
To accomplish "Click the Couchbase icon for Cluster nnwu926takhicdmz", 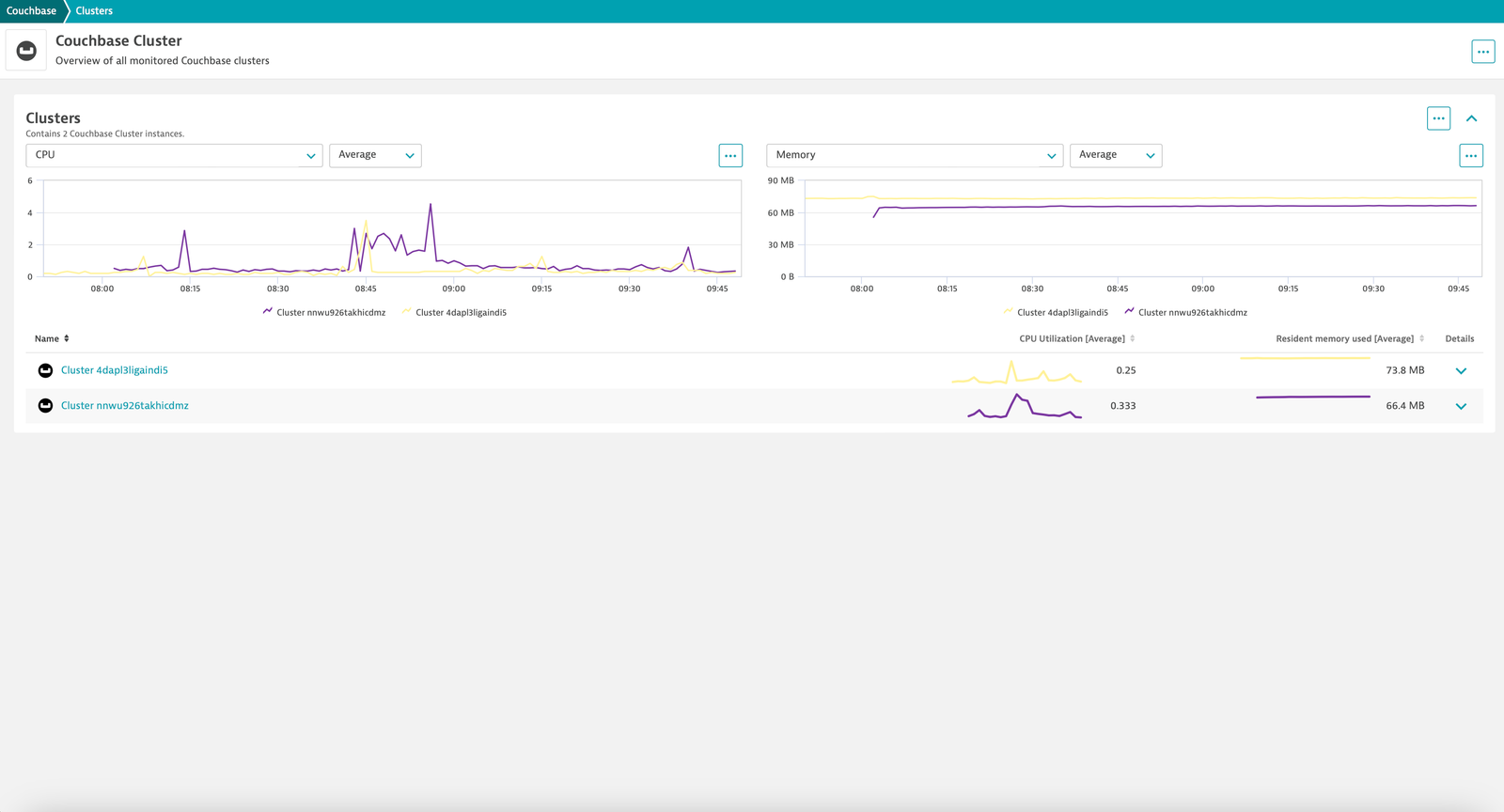I will pyautogui.click(x=45, y=406).
